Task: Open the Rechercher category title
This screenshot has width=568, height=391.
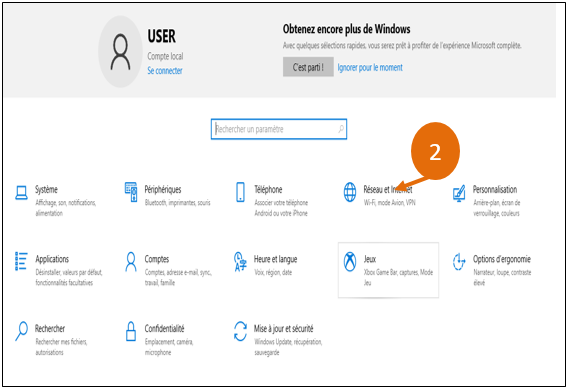Action: point(50,328)
